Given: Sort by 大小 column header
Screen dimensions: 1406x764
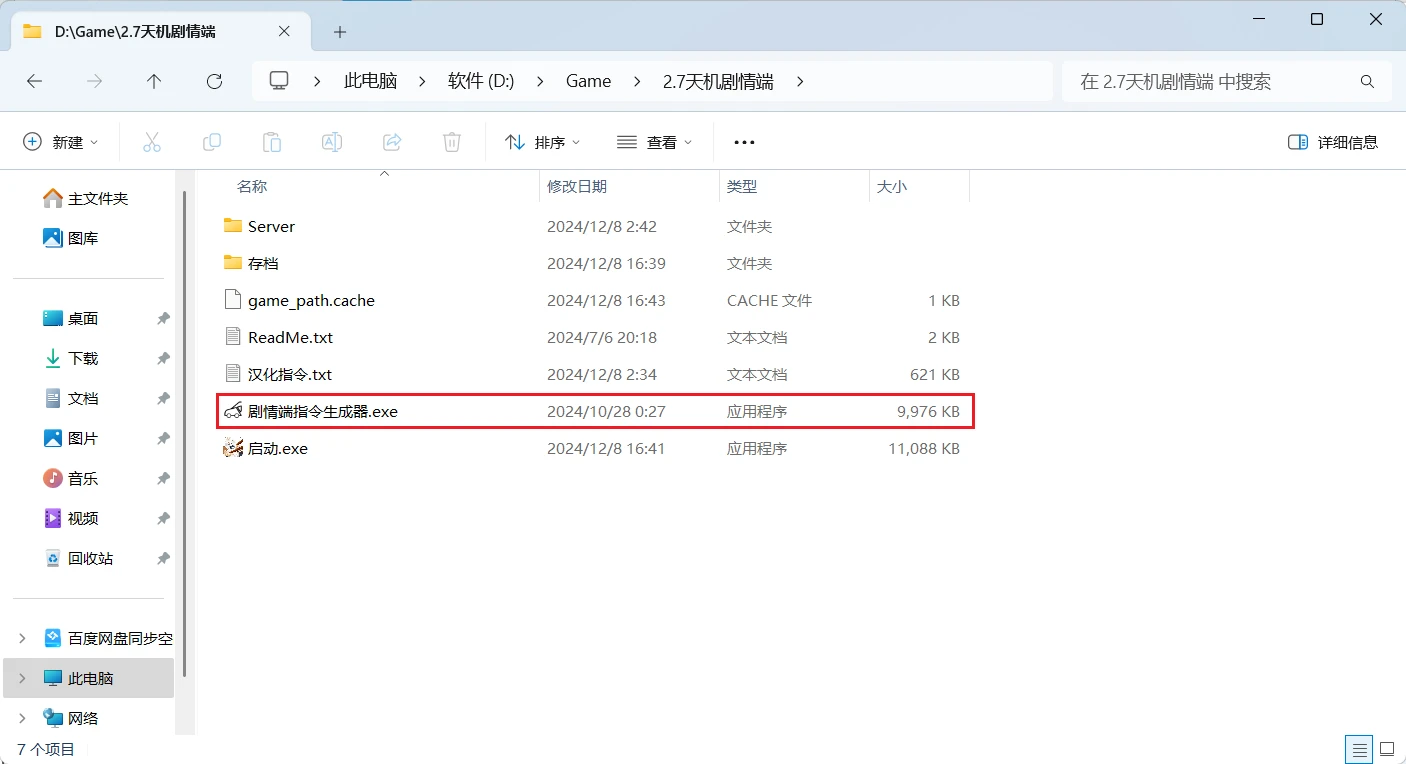Looking at the screenshot, I should tap(892, 186).
